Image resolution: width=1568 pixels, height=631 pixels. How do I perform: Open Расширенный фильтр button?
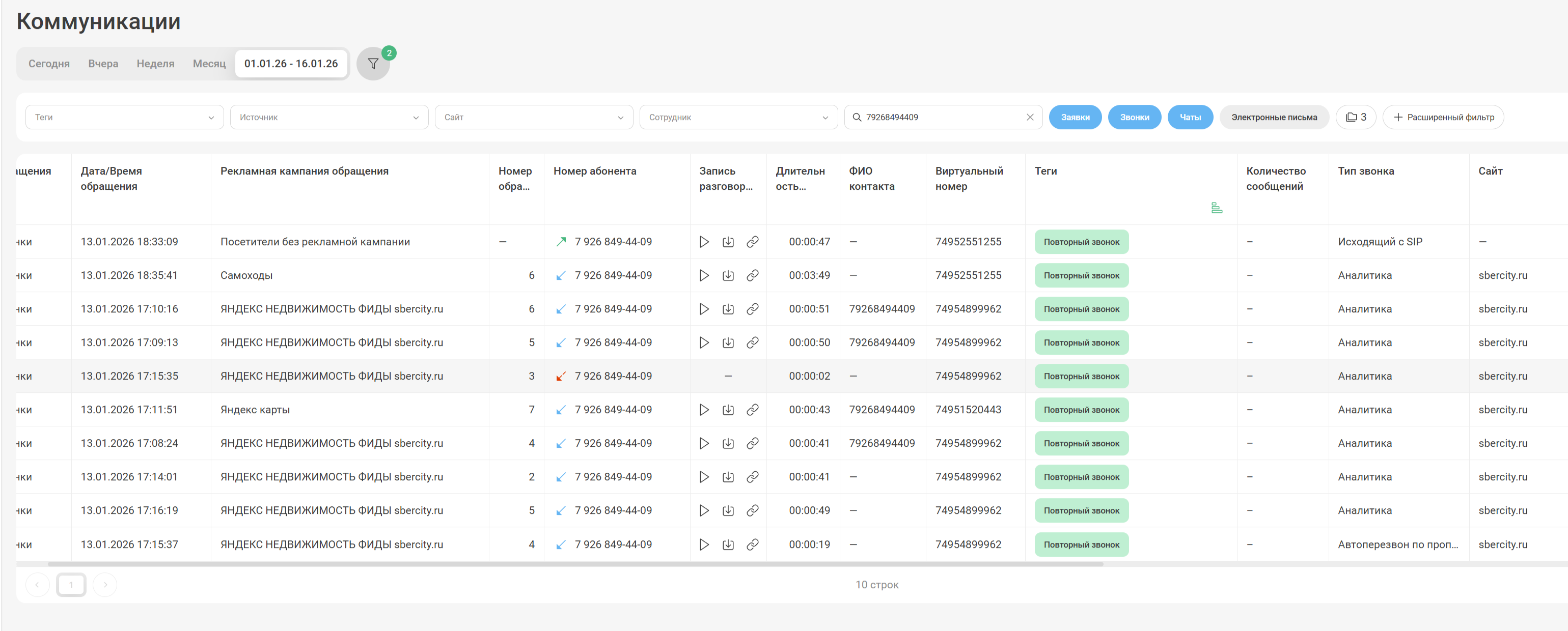pyautogui.click(x=1443, y=117)
